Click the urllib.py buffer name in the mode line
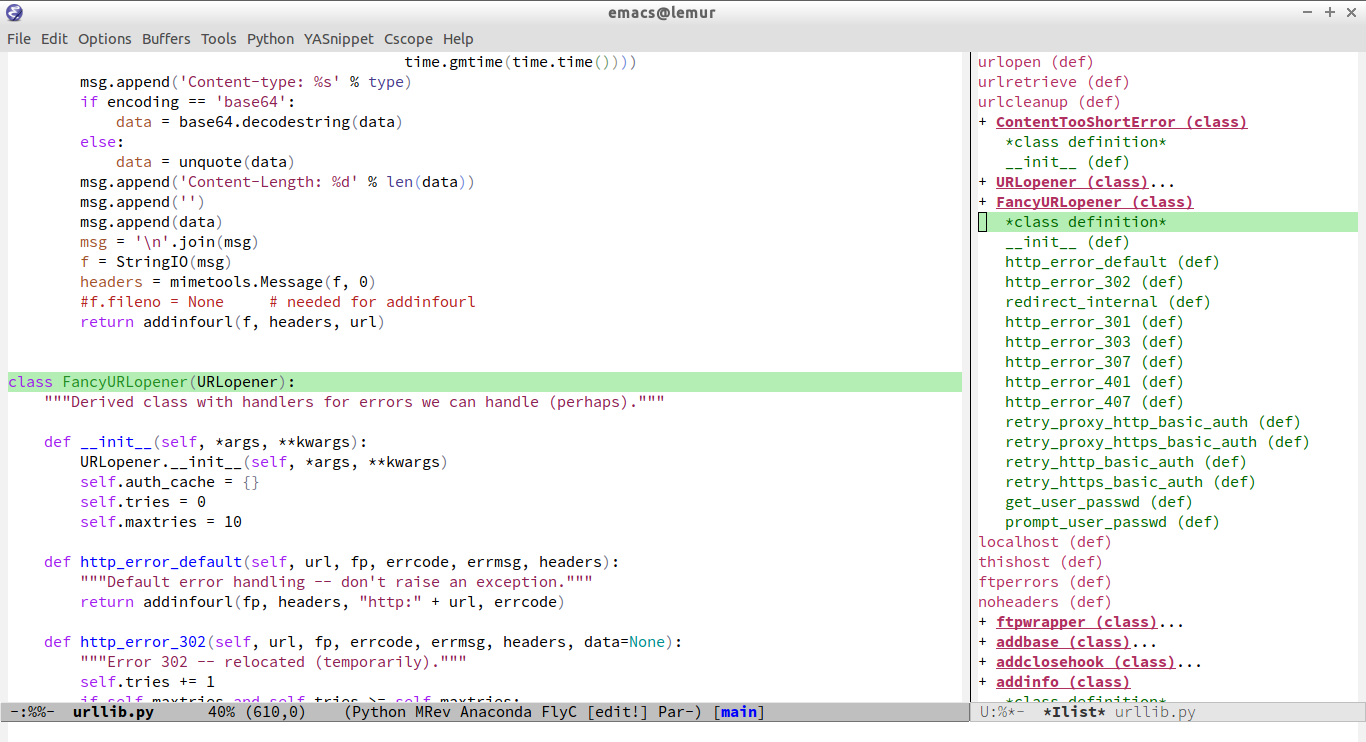This screenshot has width=1366, height=742. coord(113,712)
